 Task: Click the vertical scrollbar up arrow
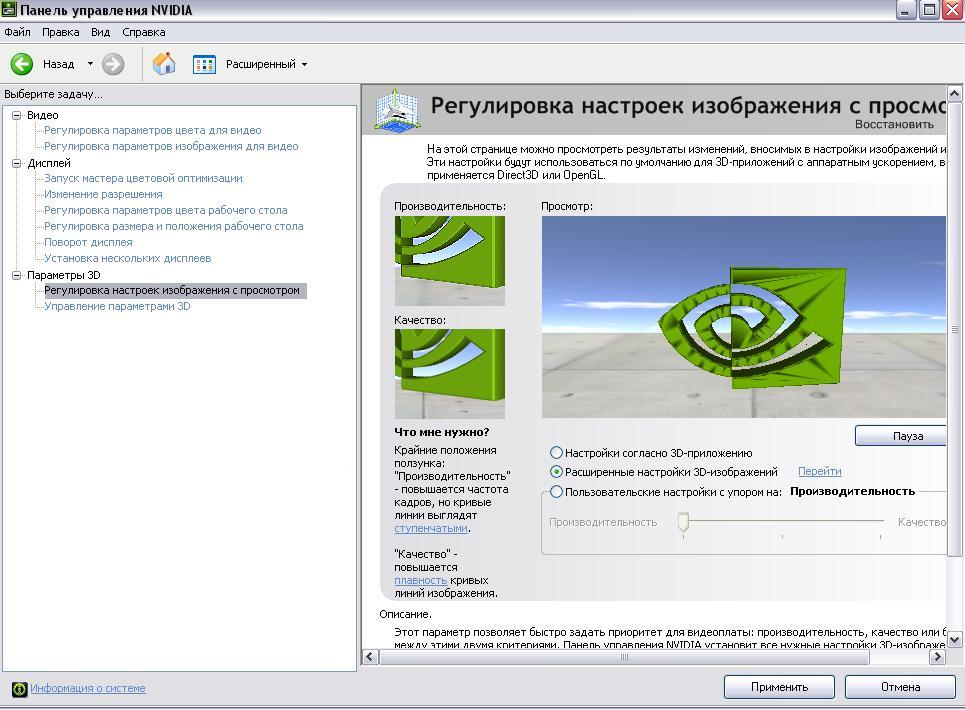pos(955,94)
